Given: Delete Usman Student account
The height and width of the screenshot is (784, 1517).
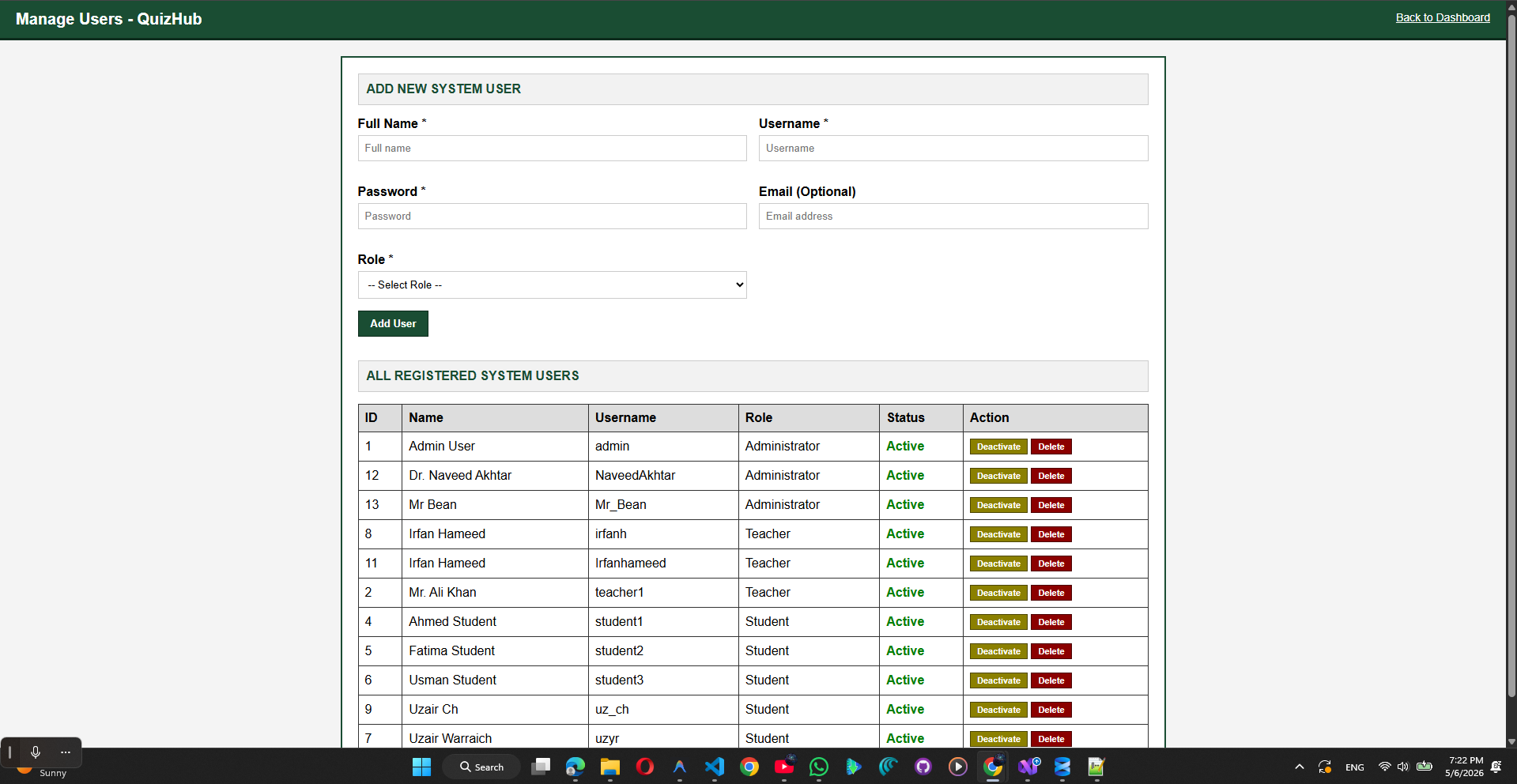Looking at the screenshot, I should pyautogui.click(x=1051, y=680).
